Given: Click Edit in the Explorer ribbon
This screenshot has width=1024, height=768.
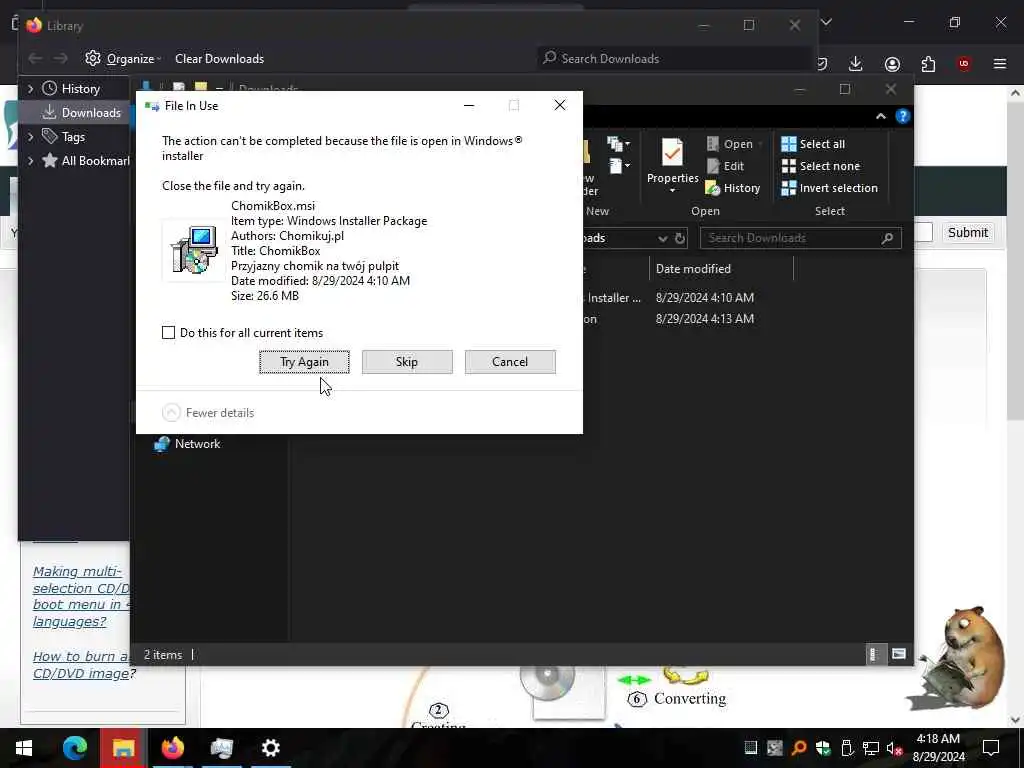Looking at the screenshot, I should pyautogui.click(x=726, y=166).
